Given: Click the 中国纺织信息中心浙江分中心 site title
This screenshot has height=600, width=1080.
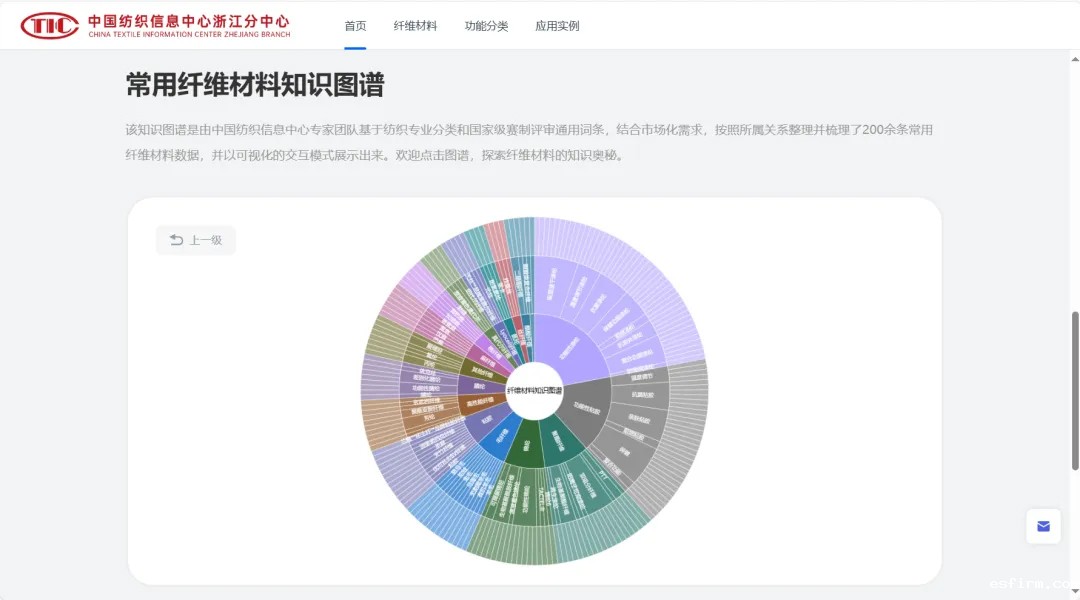Looking at the screenshot, I should click(188, 21).
